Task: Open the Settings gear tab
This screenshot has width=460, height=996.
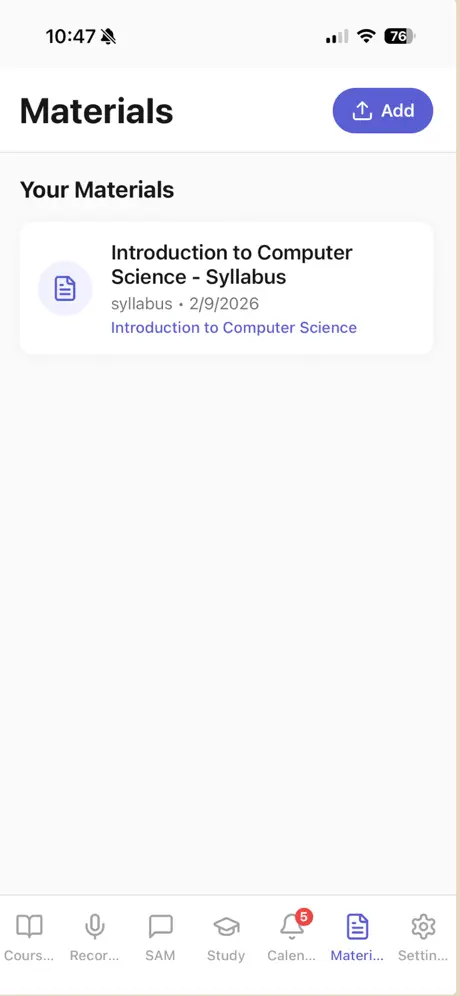Action: [423, 927]
